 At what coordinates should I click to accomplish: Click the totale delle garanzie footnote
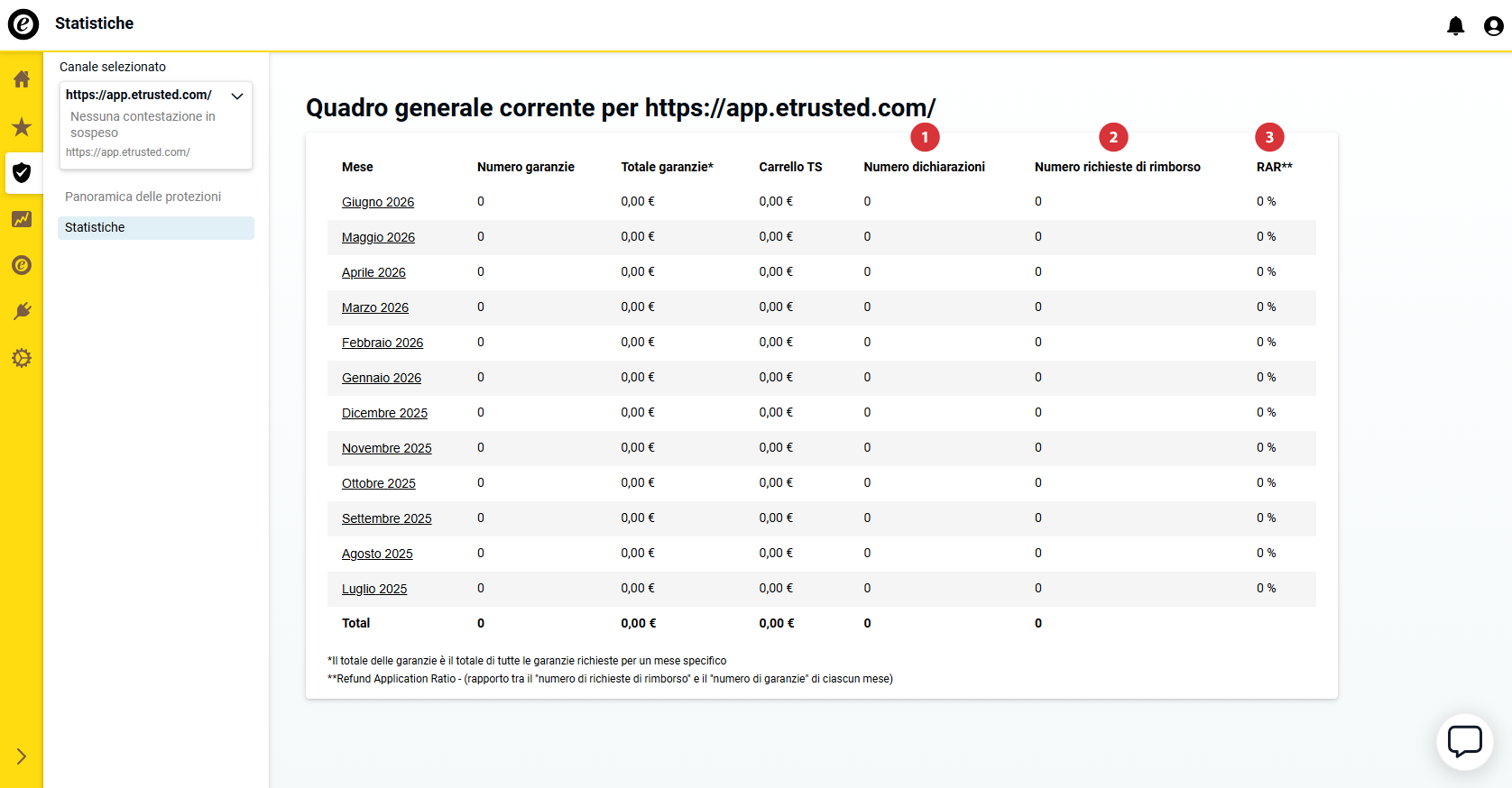[527, 661]
